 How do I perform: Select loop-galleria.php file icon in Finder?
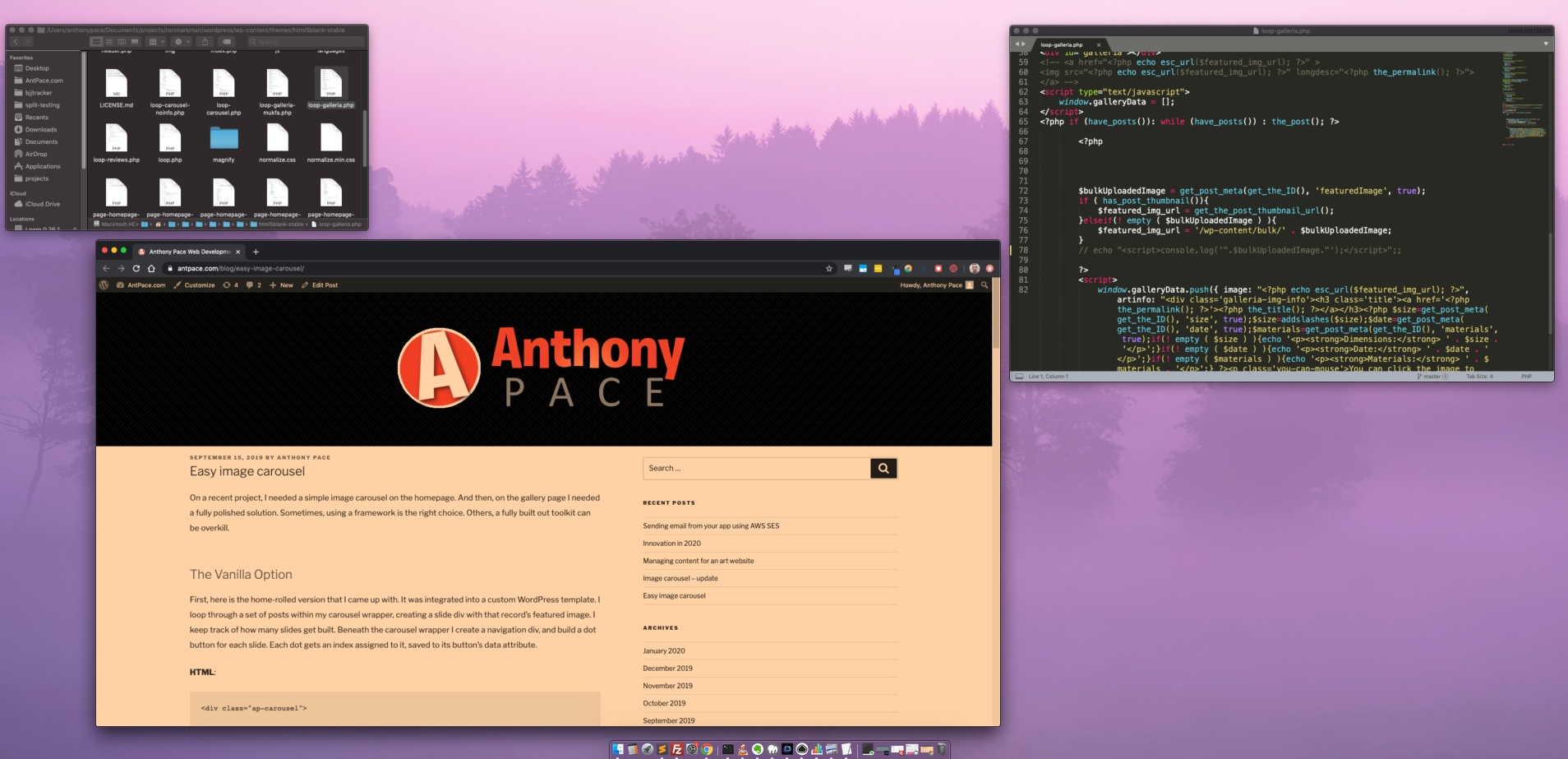pyautogui.click(x=330, y=83)
